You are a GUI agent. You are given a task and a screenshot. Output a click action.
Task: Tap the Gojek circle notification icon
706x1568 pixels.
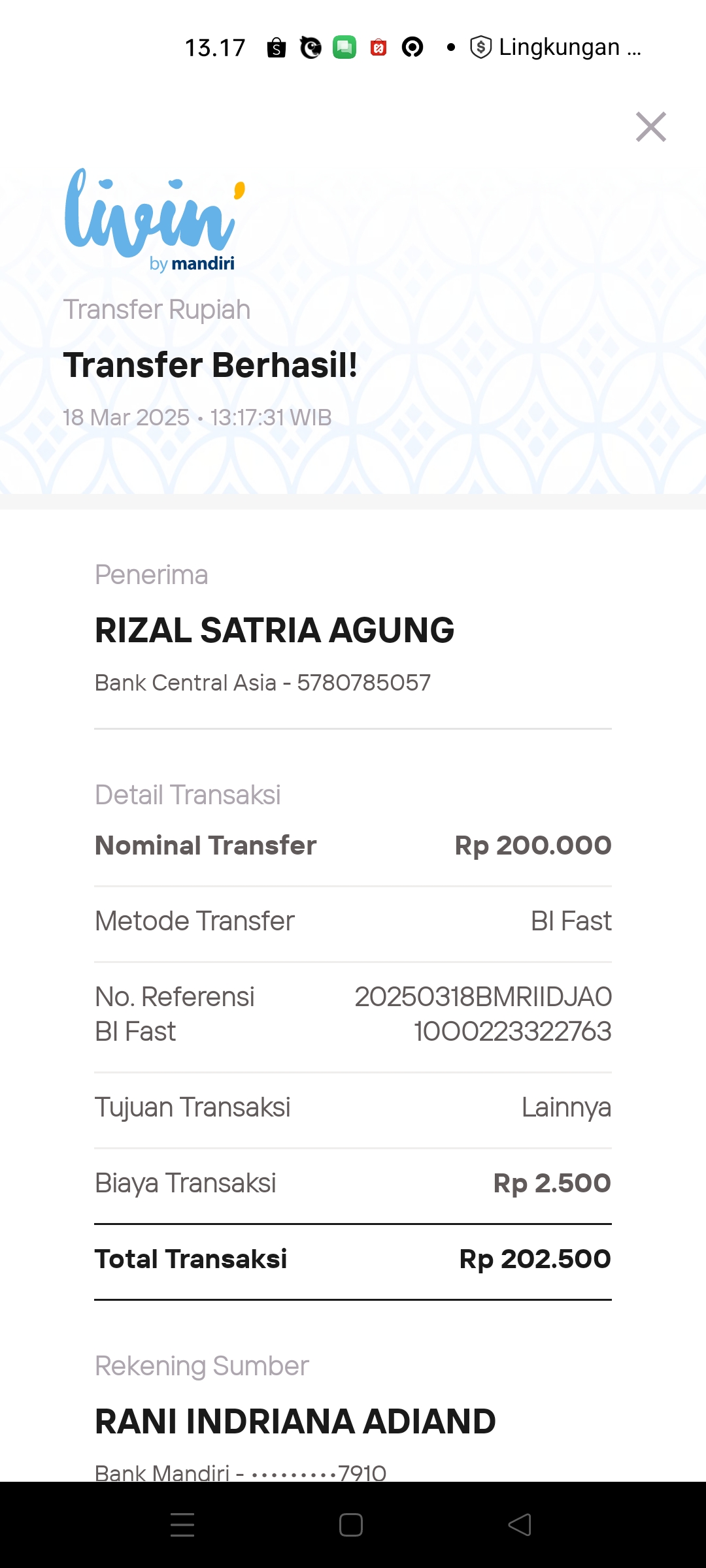coord(412,48)
